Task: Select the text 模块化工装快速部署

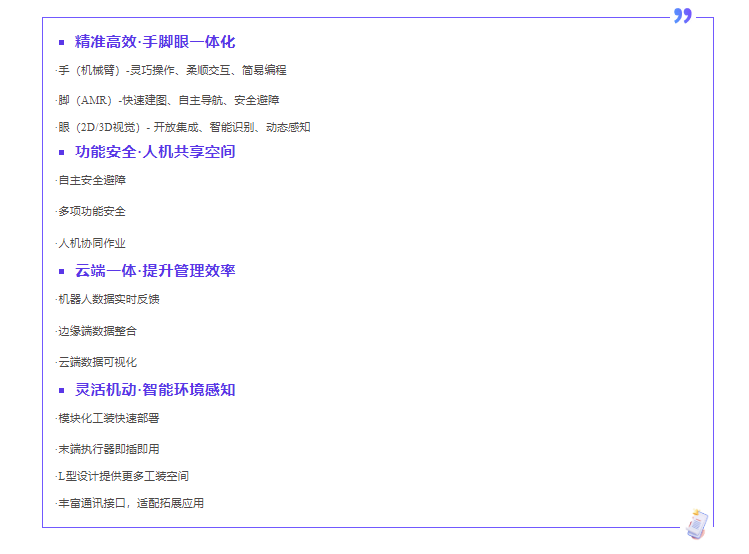Action: (108, 418)
